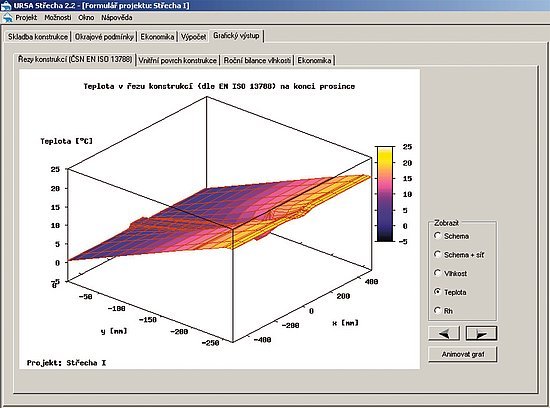
Task: Open Vnitřní povrch konstrukce sub-tab
Action: click(x=177, y=60)
